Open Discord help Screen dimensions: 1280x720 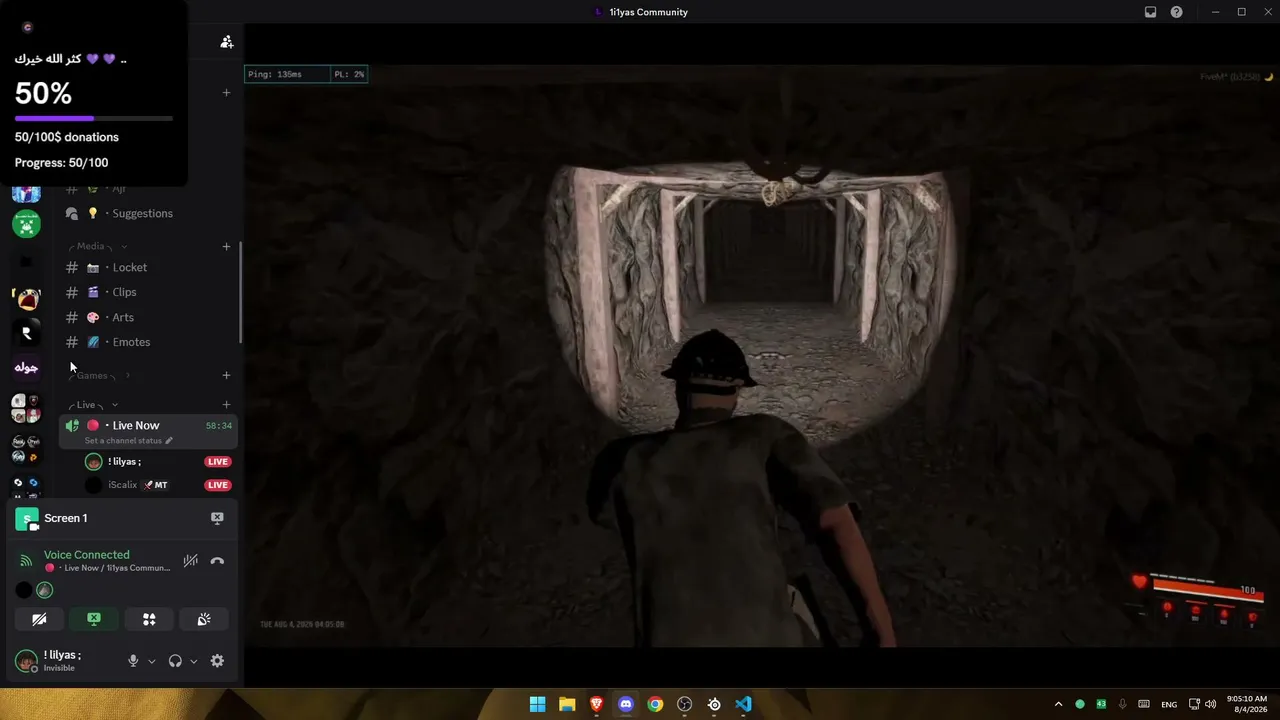pos(1177,12)
